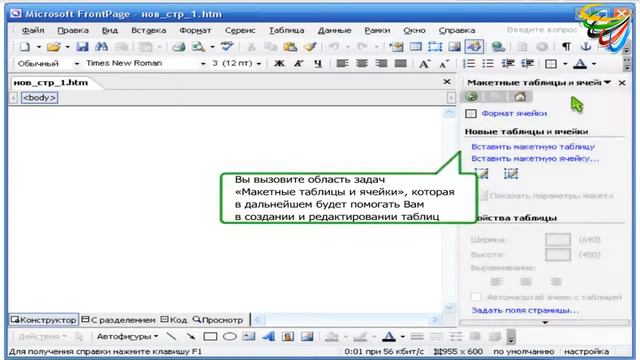Click the Введите вопрос help field
This screenshot has height=360, width=640.
tap(542, 30)
